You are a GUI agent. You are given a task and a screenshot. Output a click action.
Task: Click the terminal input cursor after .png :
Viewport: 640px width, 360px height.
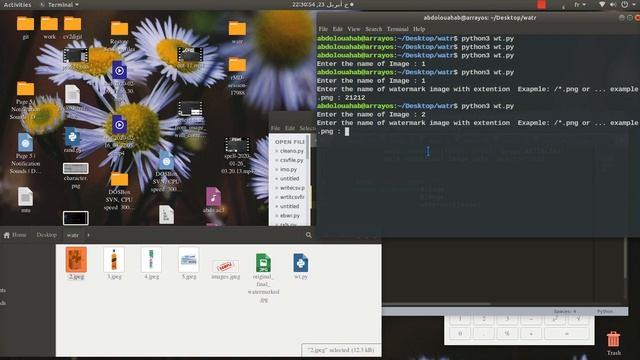click(347, 131)
